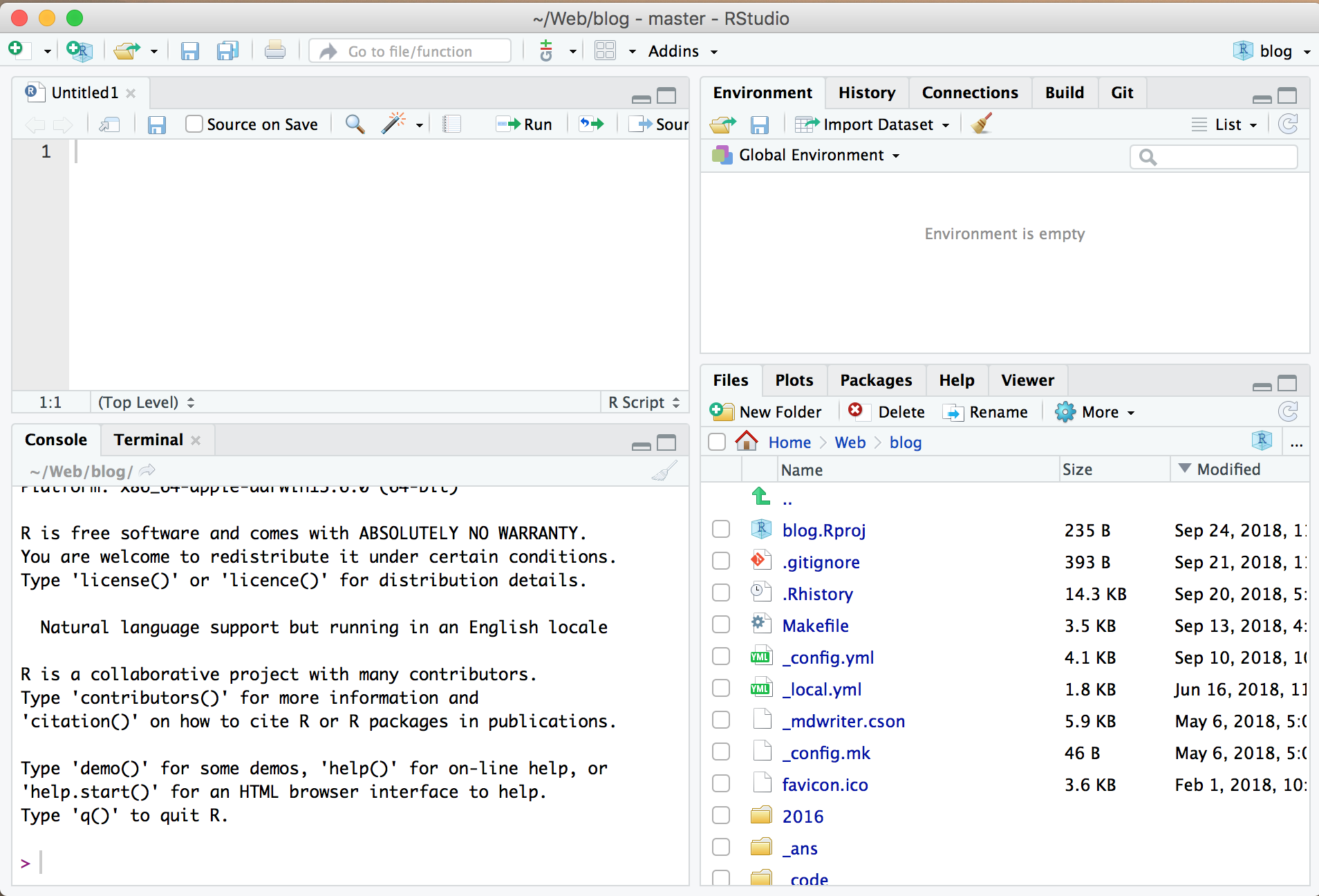Click the Go to directory ellipsis button
The width and height of the screenshot is (1319, 896).
(1297, 442)
